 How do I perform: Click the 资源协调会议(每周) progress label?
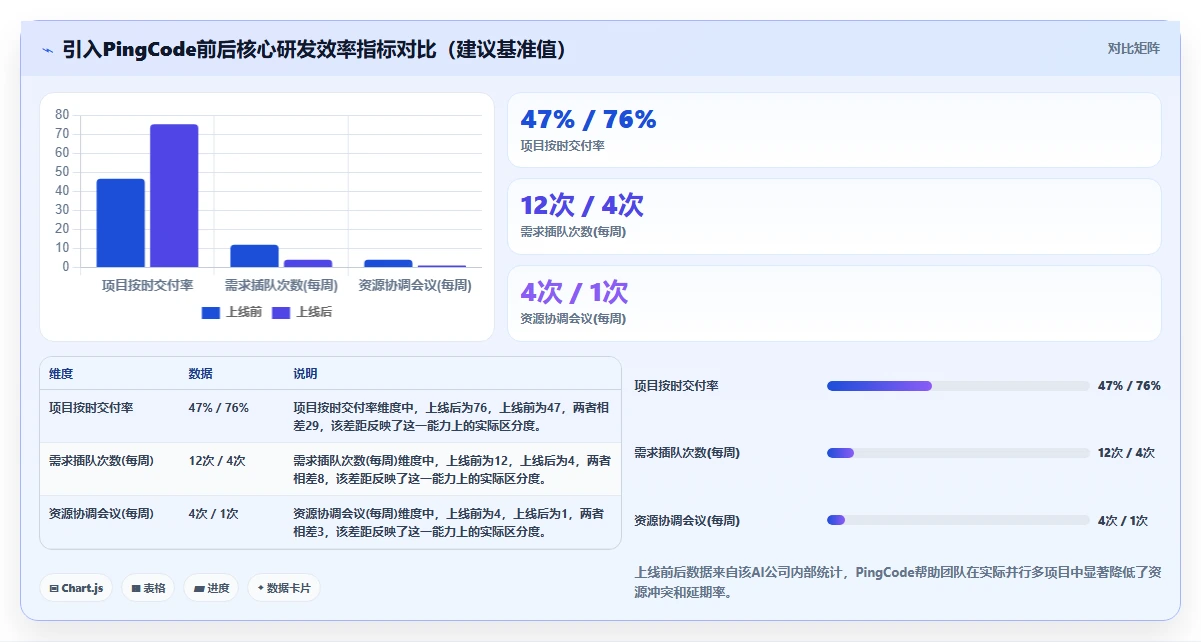click(x=687, y=521)
